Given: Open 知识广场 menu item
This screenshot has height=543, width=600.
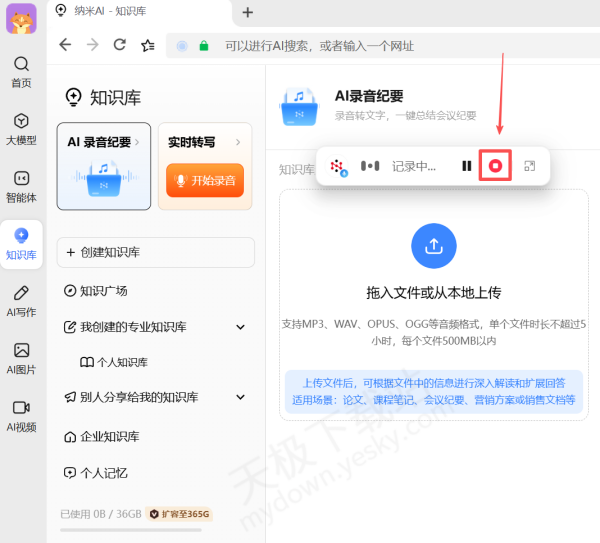Looking at the screenshot, I should pyautogui.click(x=103, y=291).
